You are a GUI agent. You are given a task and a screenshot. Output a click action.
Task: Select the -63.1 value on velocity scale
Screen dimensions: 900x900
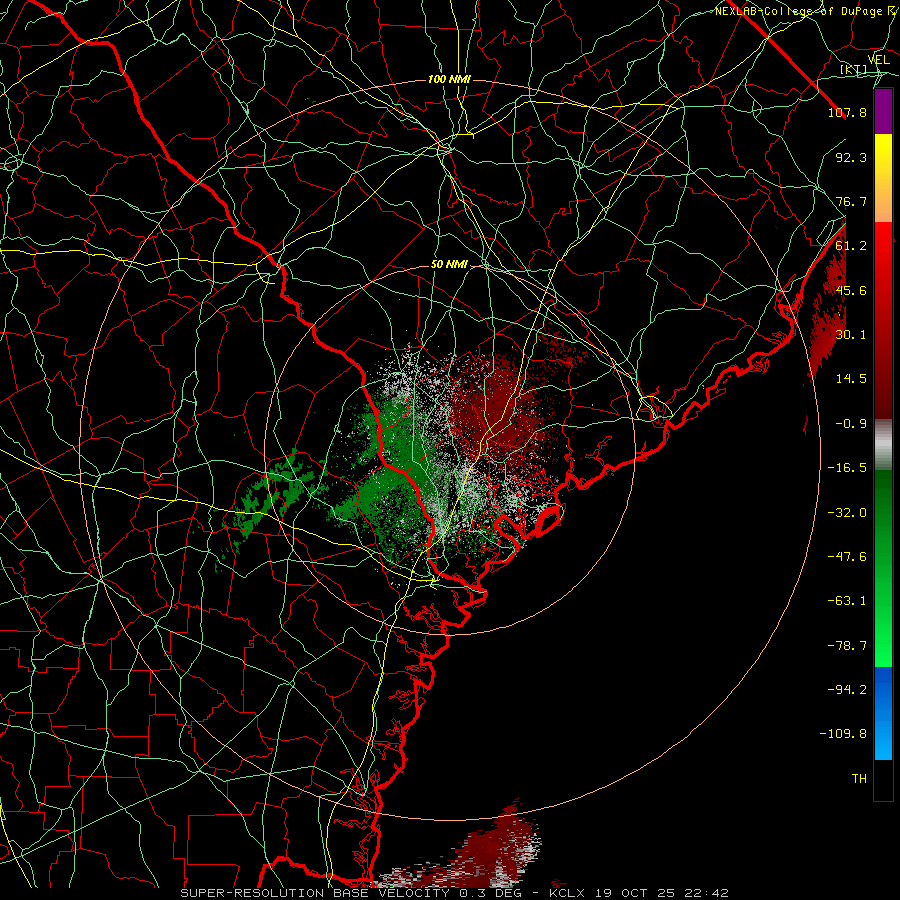pyautogui.click(x=847, y=601)
